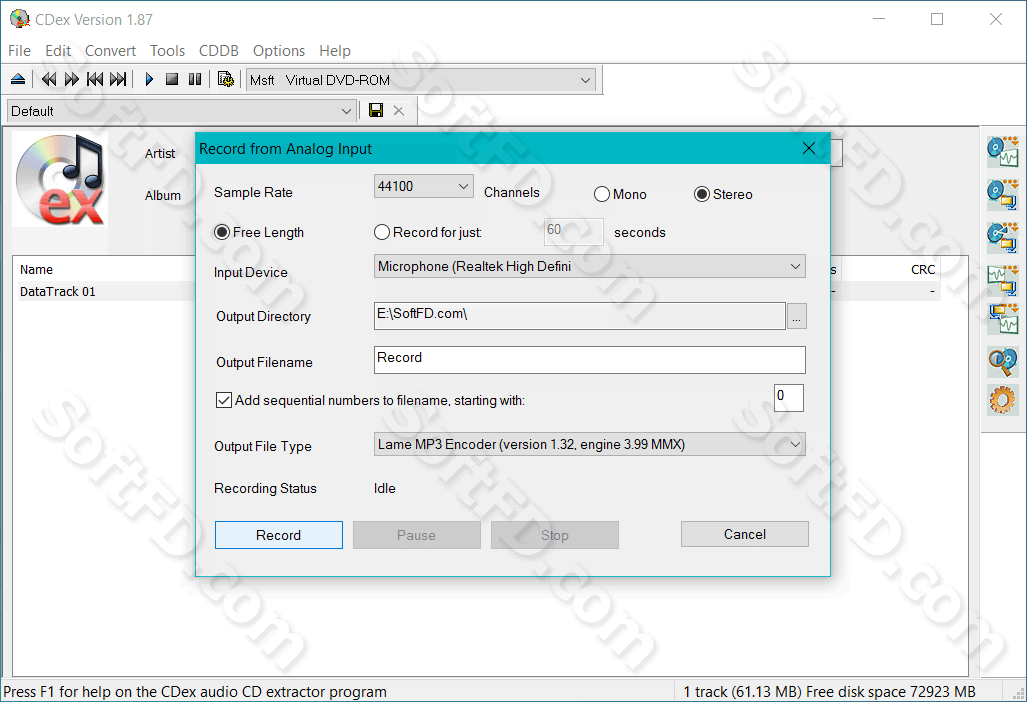Skip to the next track

(x=119, y=79)
